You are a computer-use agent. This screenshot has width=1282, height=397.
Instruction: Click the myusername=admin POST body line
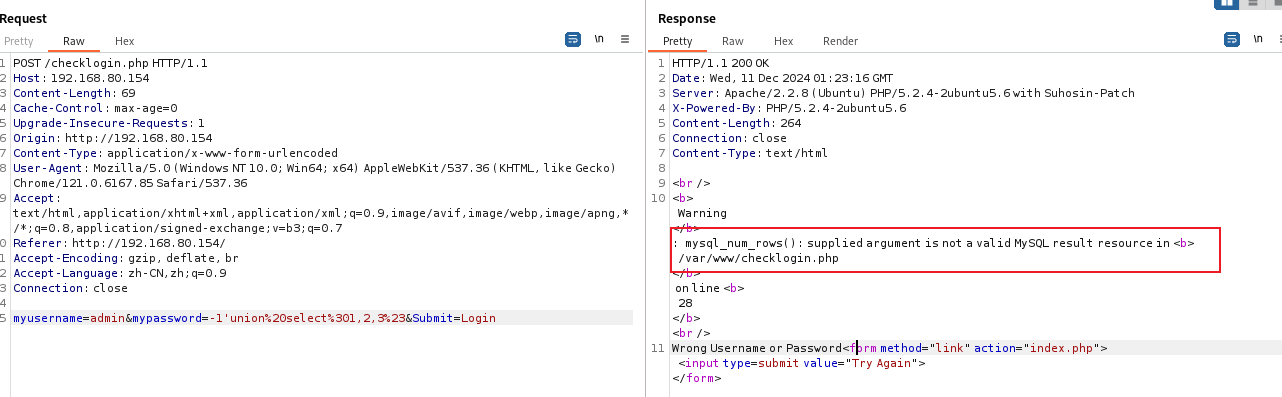click(x=254, y=318)
